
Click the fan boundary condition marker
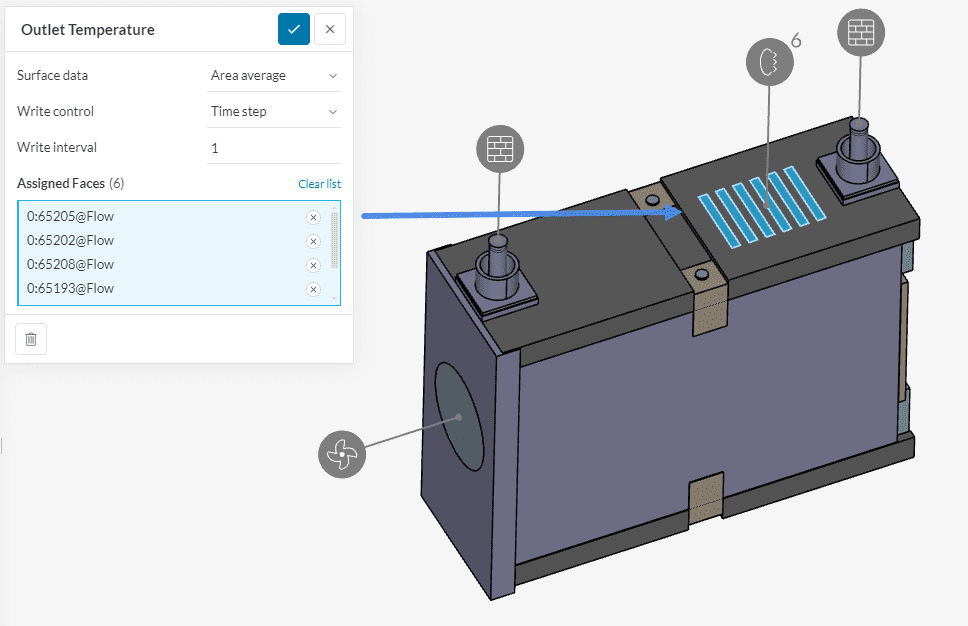pos(342,454)
